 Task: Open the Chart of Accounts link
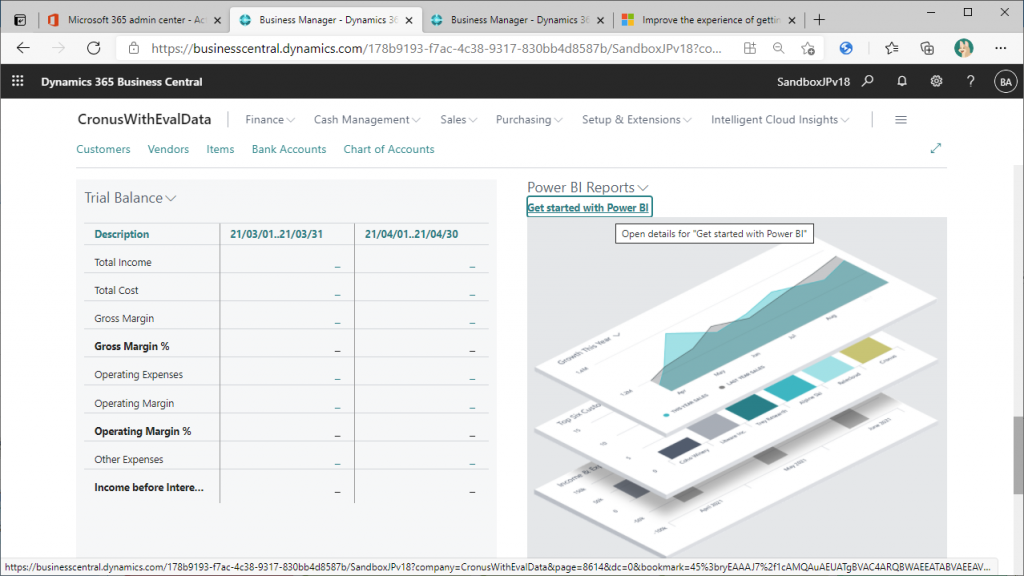click(x=389, y=149)
